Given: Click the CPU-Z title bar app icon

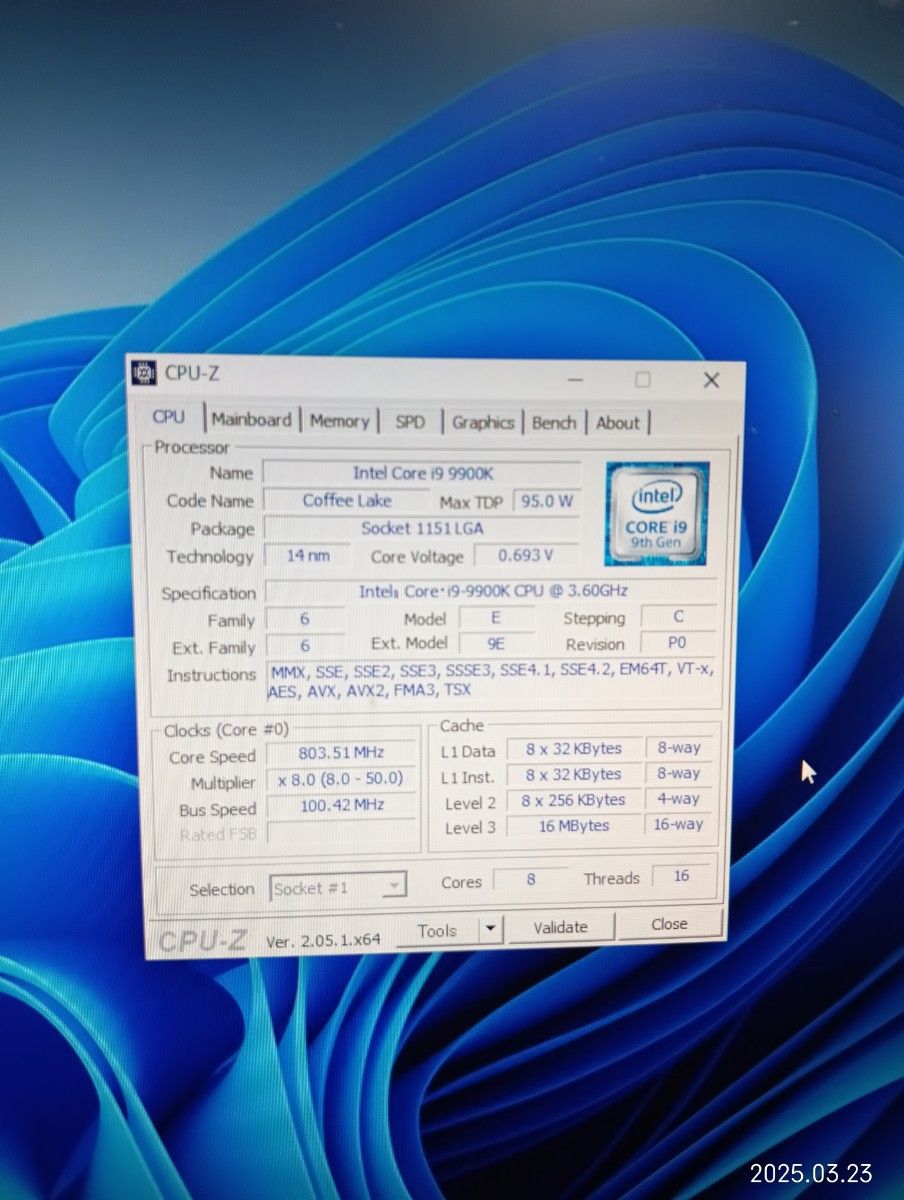Looking at the screenshot, I should pyautogui.click(x=144, y=373).
